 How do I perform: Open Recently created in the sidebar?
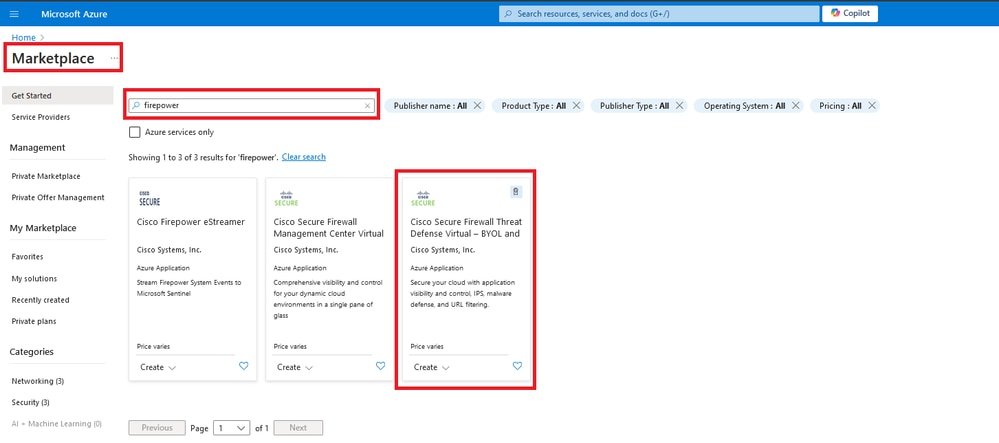(40, 300)
